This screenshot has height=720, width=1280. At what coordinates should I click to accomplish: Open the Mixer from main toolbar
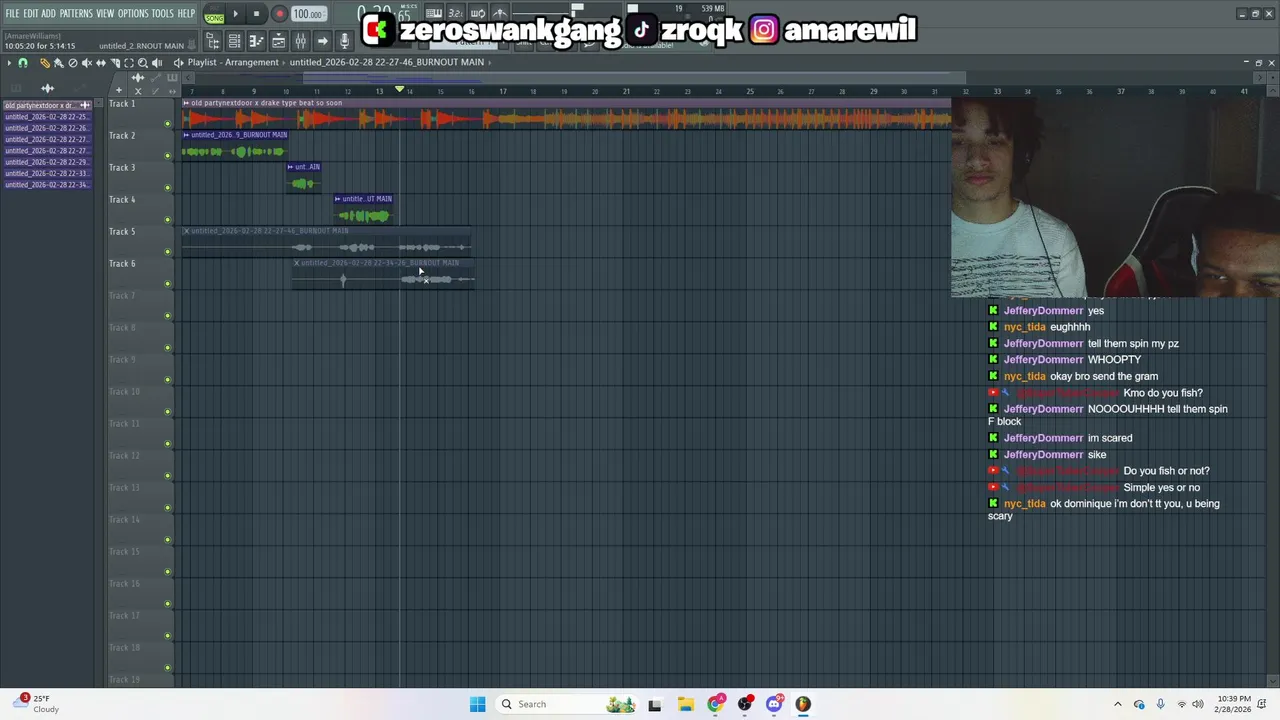(300, 41)
